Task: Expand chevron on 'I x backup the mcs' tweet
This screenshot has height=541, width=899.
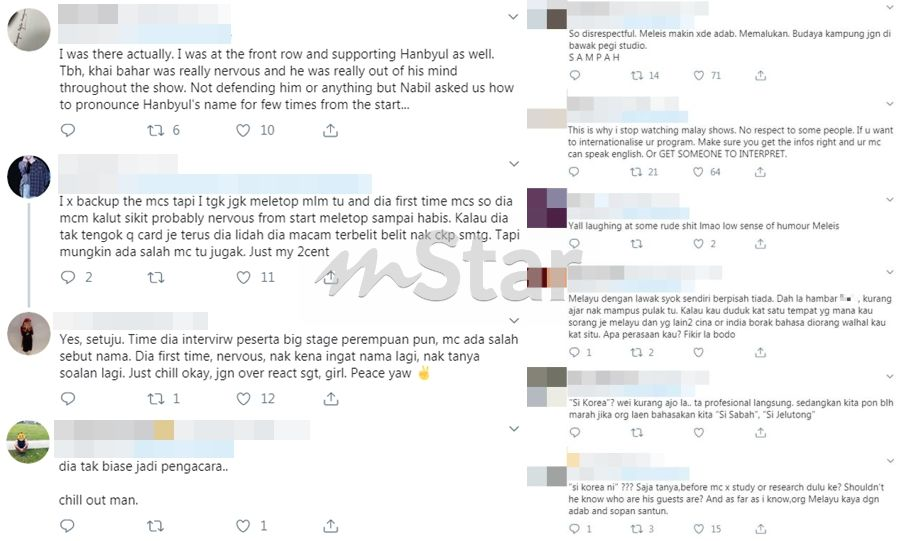Action: 514,164
